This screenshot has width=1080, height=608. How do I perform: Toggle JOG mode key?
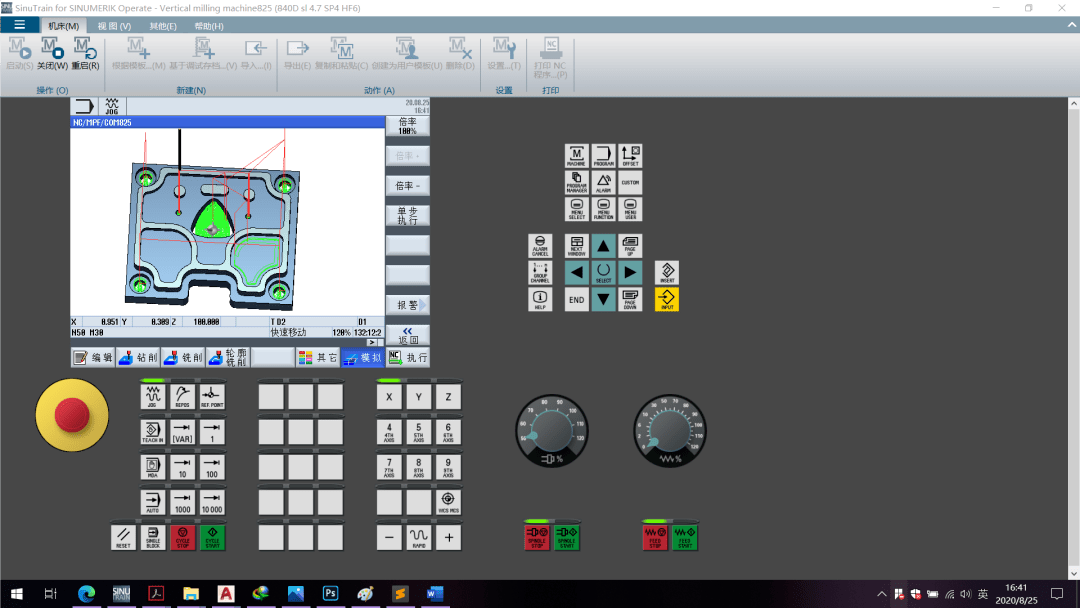[153, 397]
